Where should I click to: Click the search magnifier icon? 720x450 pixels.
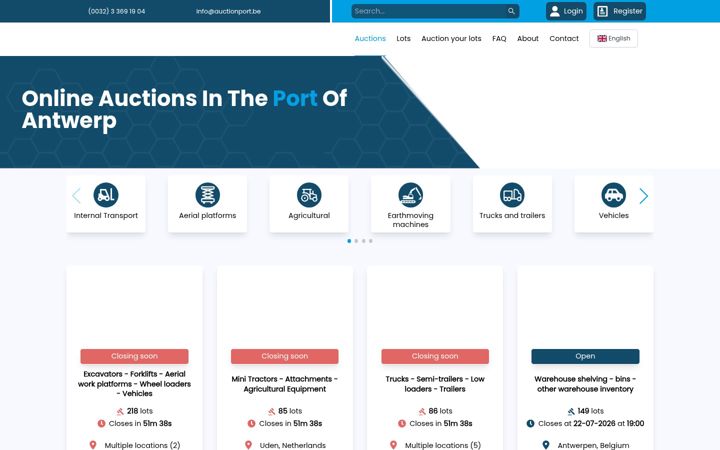point(511,11)
